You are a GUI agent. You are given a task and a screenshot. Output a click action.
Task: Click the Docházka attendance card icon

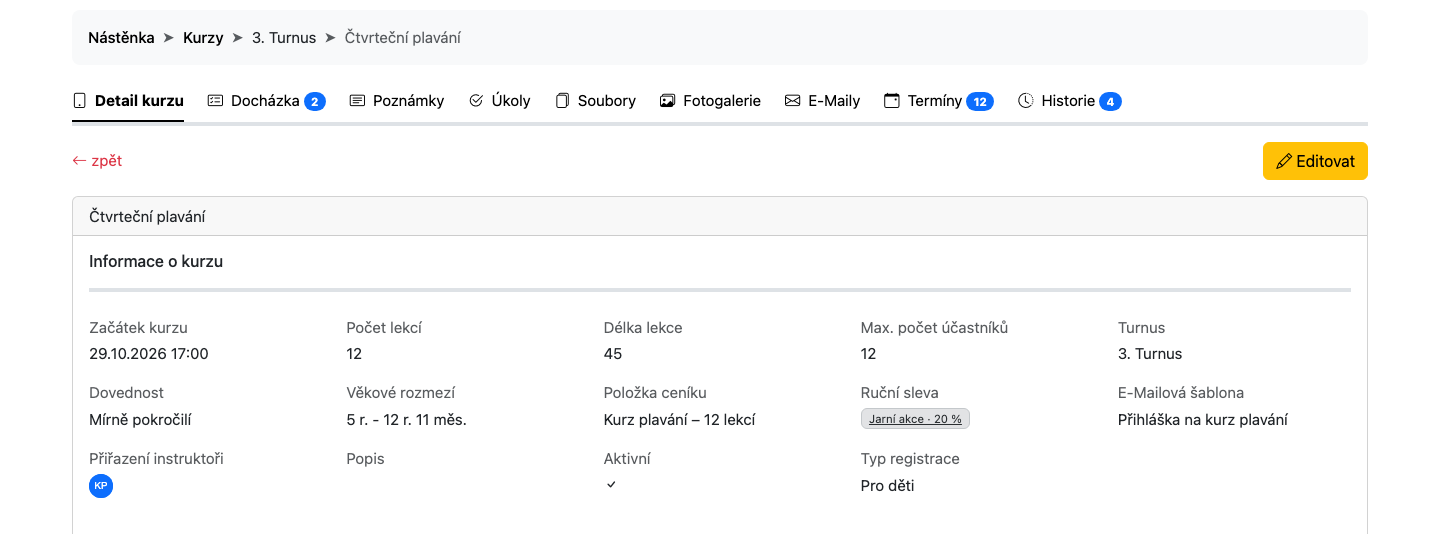pyautogui.click(x=215, y=101)
